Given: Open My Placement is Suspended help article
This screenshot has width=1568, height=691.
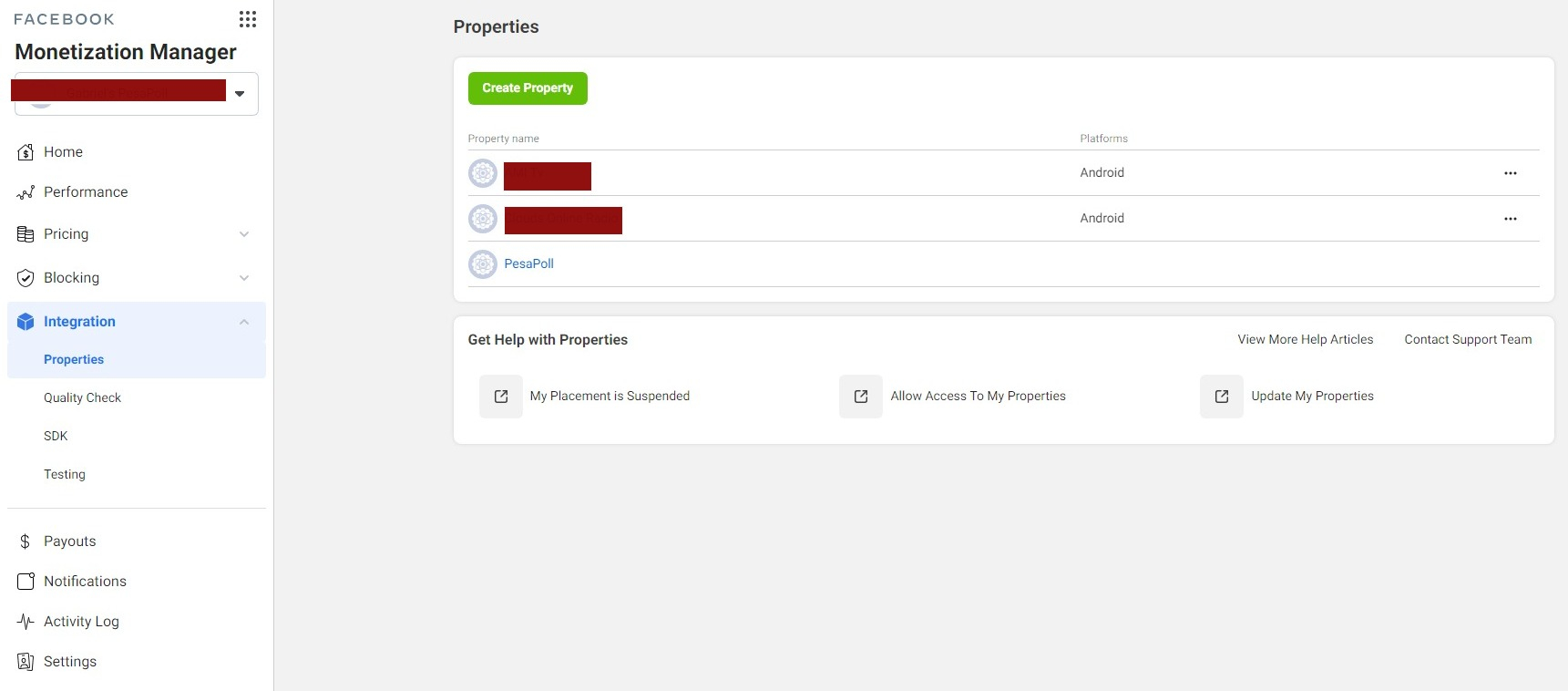Looking at the screenshot, I should click(610, 396).
